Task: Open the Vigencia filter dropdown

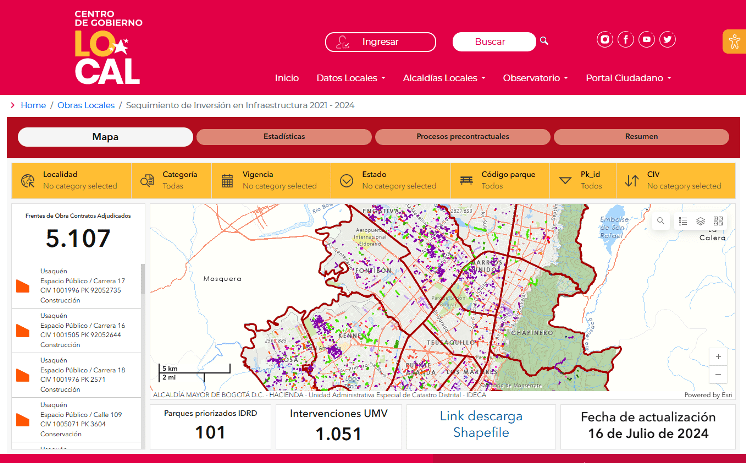Action: click(x=271, y=180)
